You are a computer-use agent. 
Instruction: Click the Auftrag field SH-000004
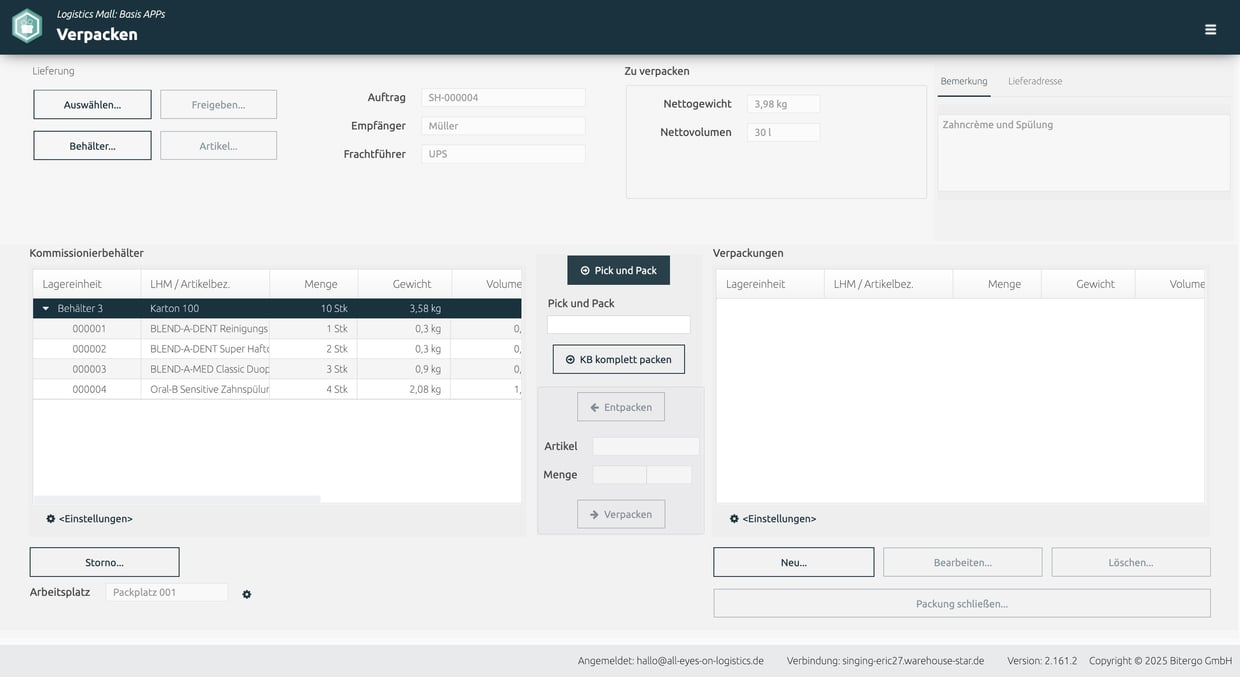click(x=503, y=97)
